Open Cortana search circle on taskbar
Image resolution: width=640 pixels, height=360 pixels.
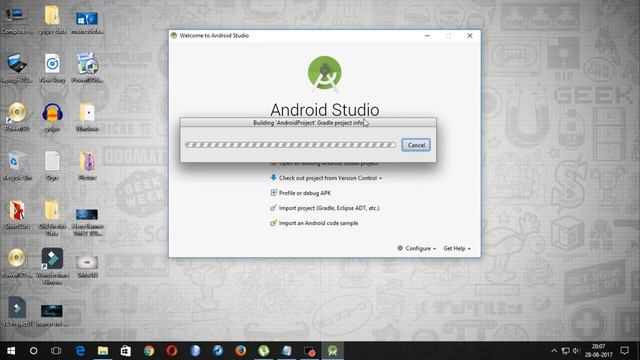[33, 351]
